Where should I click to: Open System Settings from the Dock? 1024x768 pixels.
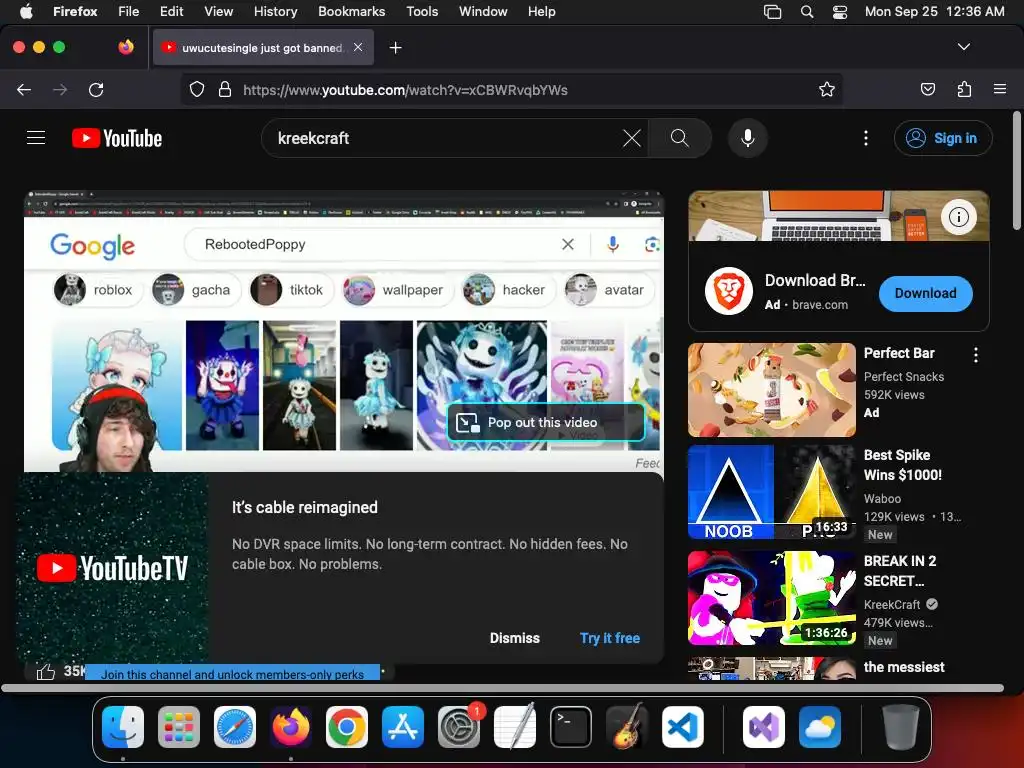[x=458, y=727]
